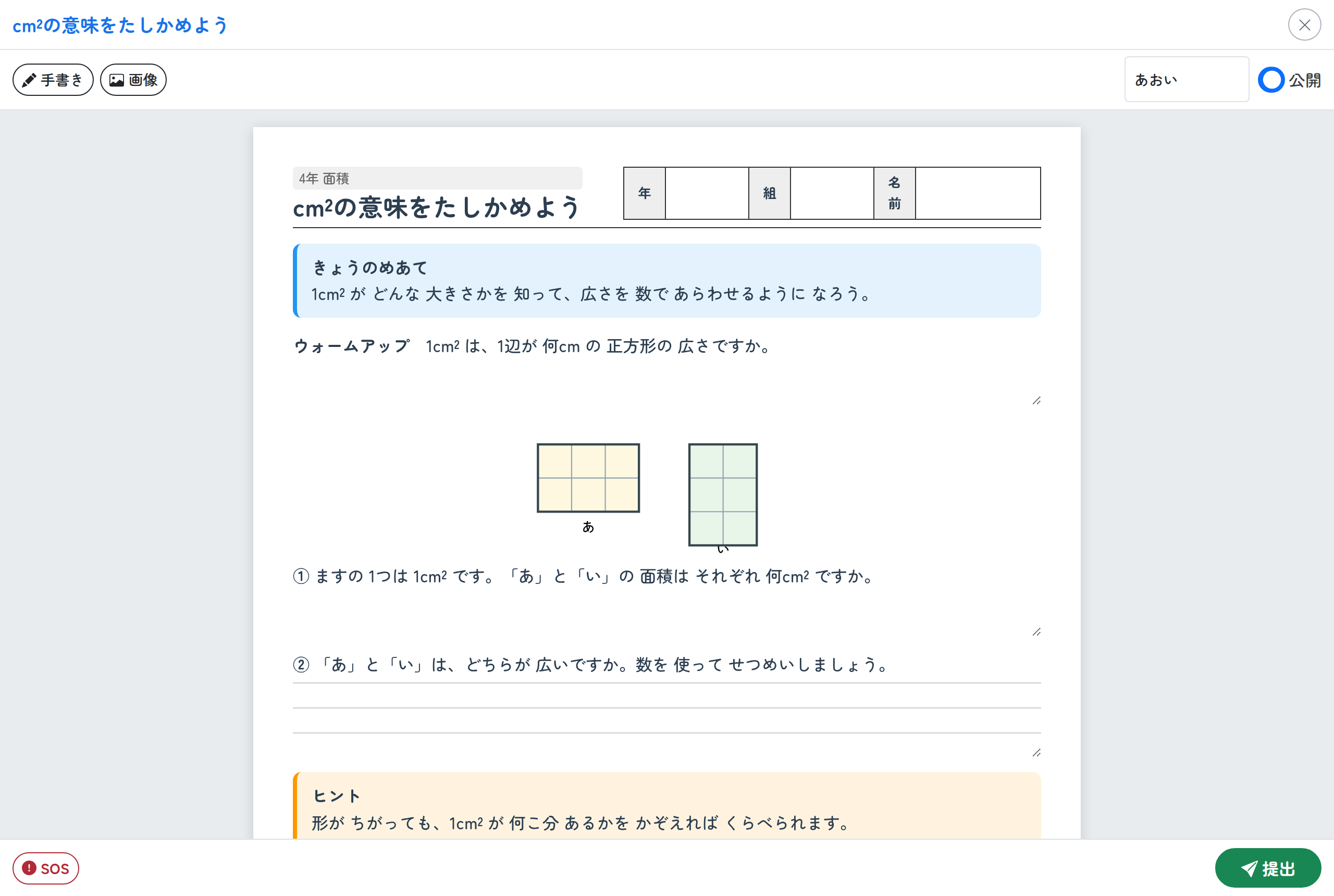Click the ウォームアップ label text
Image resolution: width=1334 pixels, height=896 pixels.
pos(352,346)
